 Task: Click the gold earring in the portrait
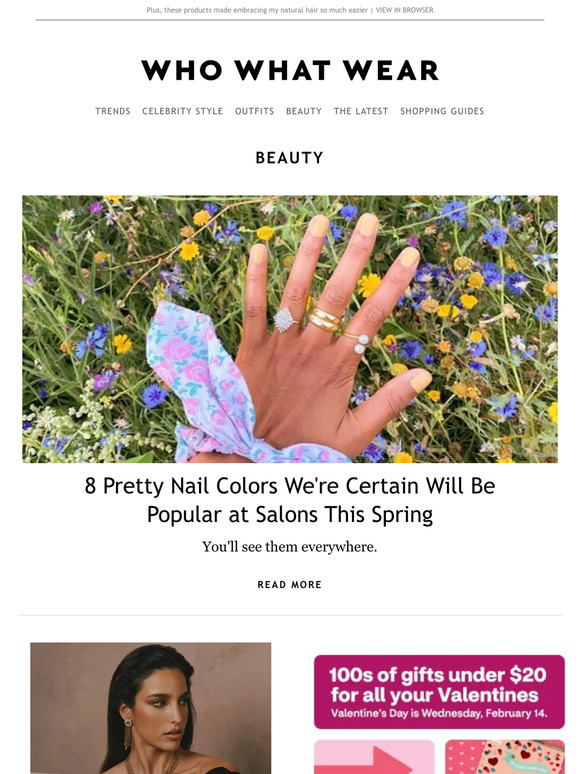point(128,733)
